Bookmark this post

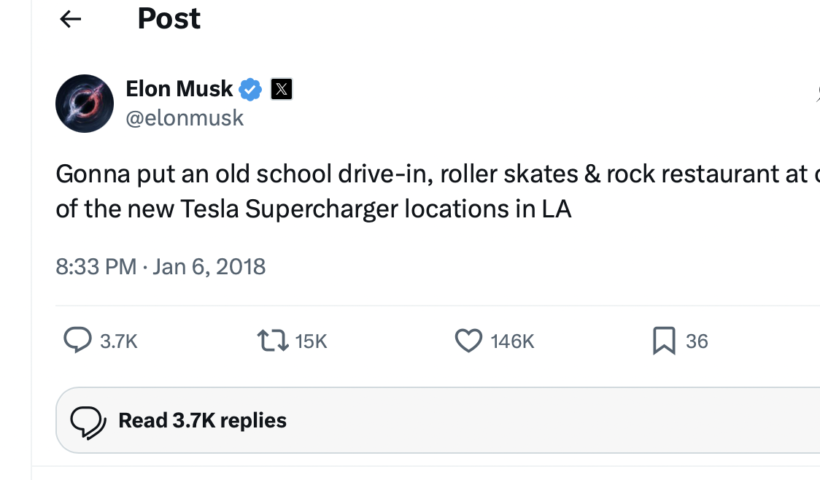pyautogui.click(x=663, y=341)
